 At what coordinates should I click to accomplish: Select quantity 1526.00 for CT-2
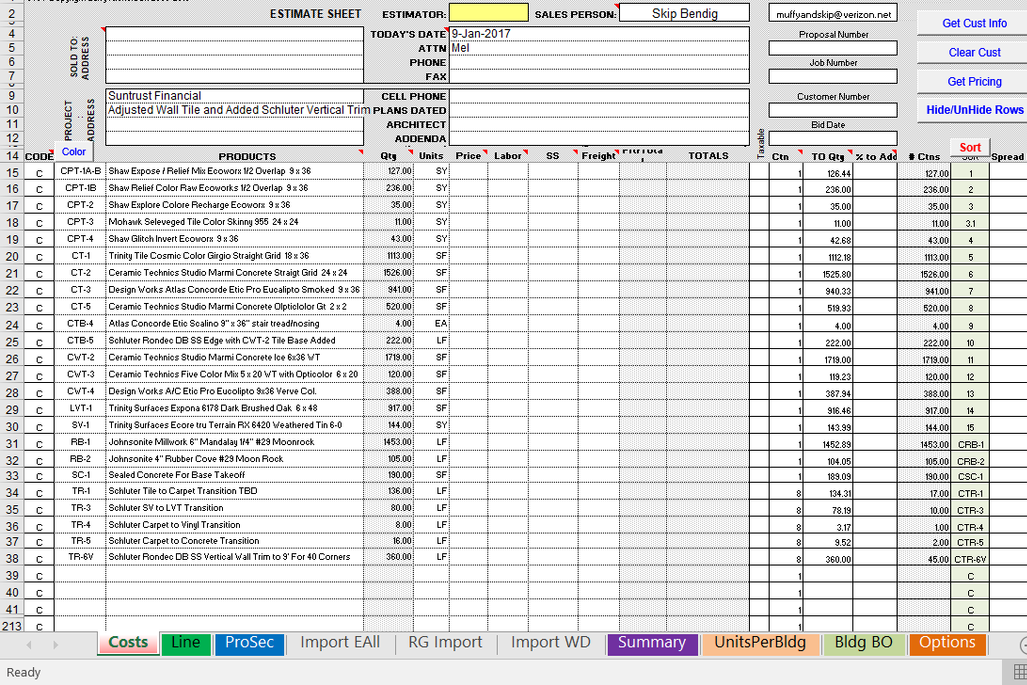(388, 273)
